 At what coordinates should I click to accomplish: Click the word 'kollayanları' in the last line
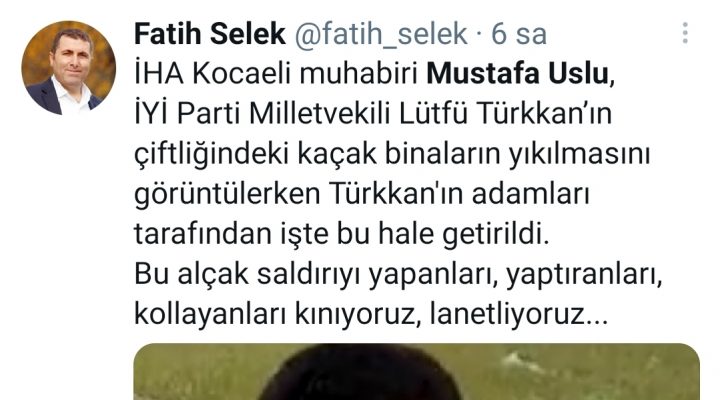click(x=210, y=315)
